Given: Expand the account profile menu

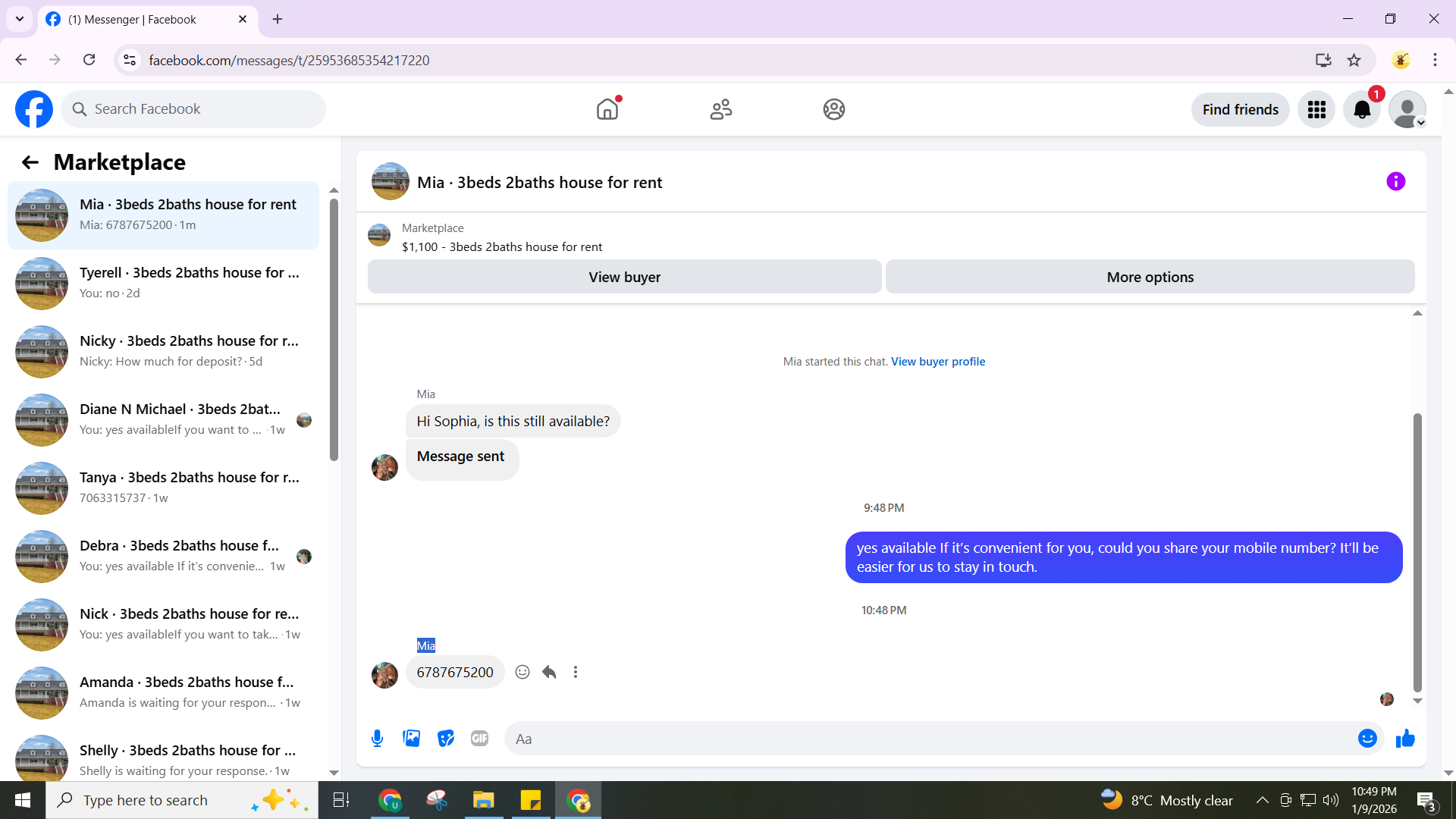Looking at the screenshot, I should click(1407, 110).
